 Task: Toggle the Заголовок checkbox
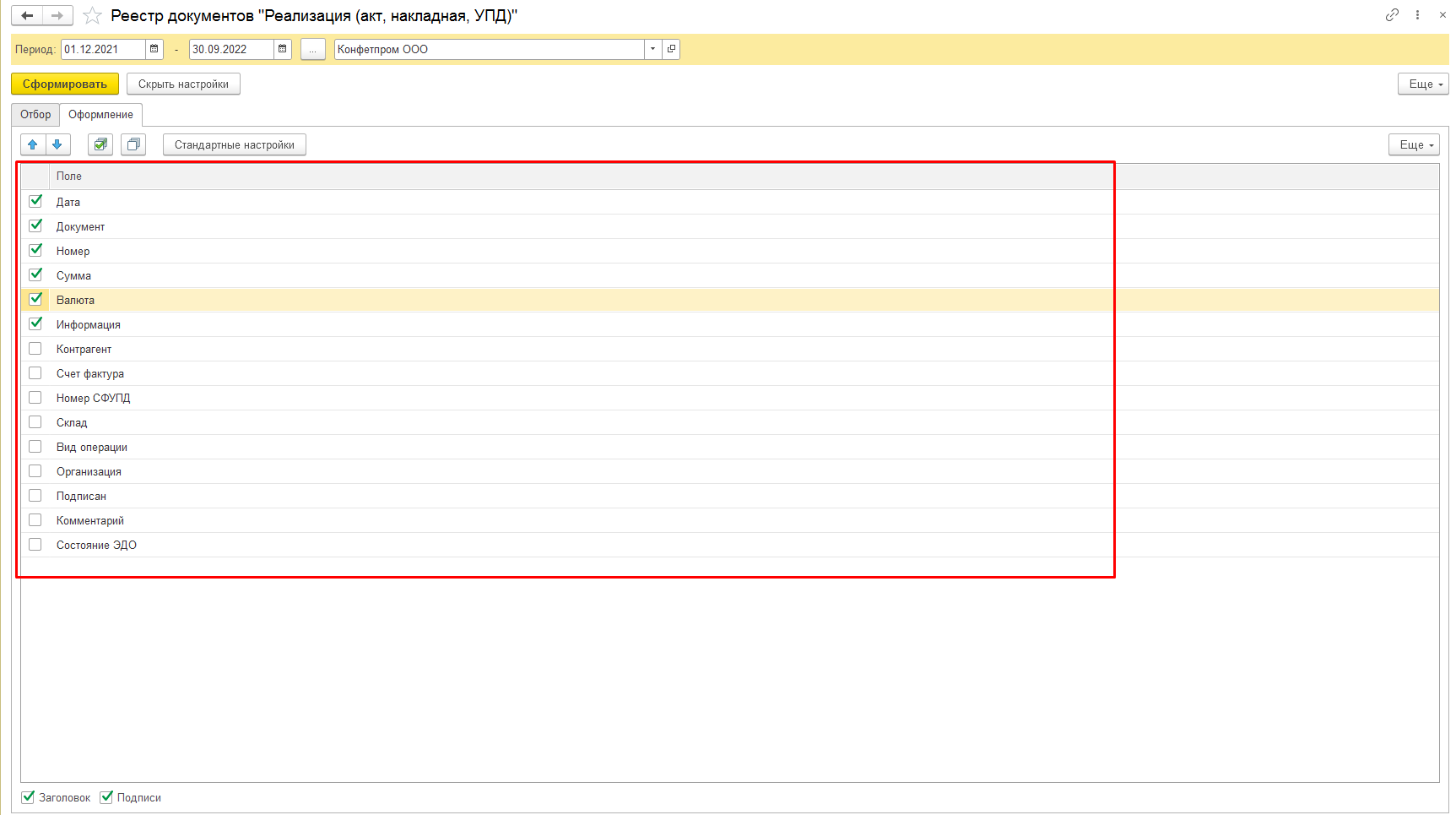click(x=28, y=796)
